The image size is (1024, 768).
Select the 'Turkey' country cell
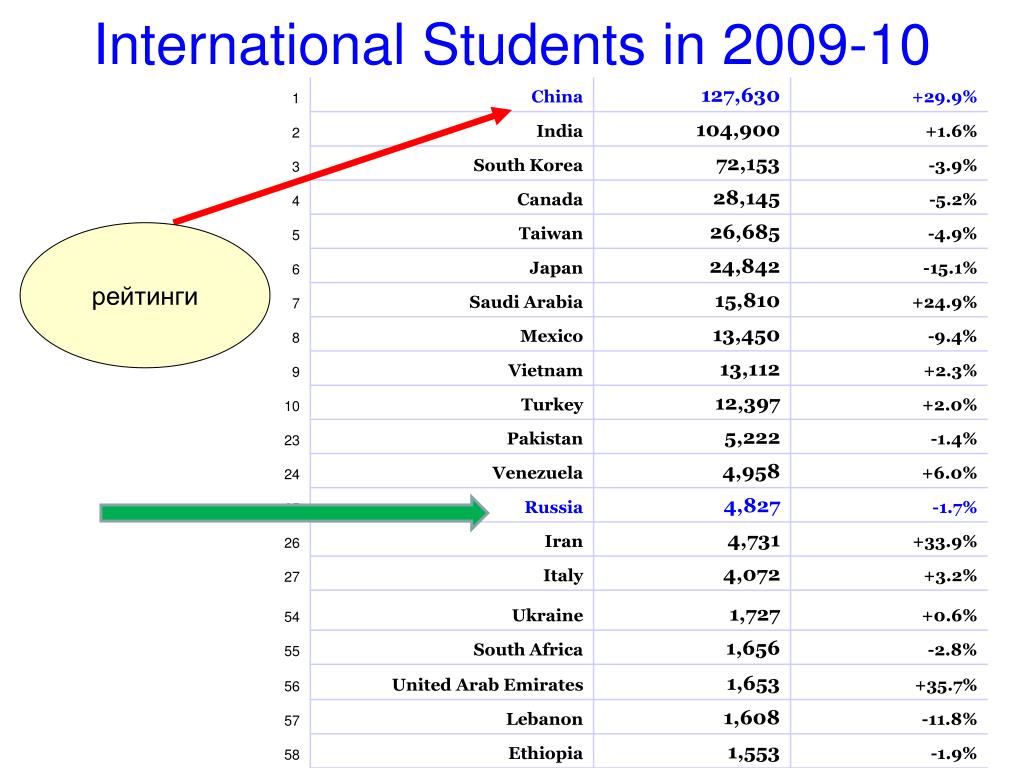tap(552, 405)
